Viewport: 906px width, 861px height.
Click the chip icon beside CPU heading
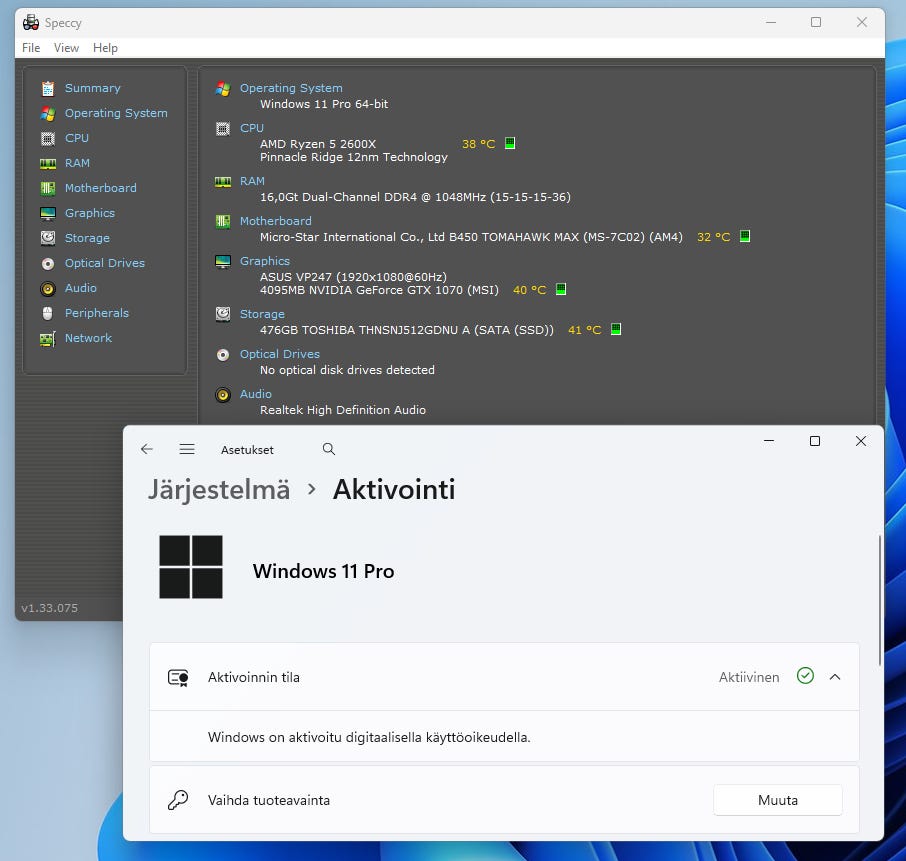tap(223, 128)
